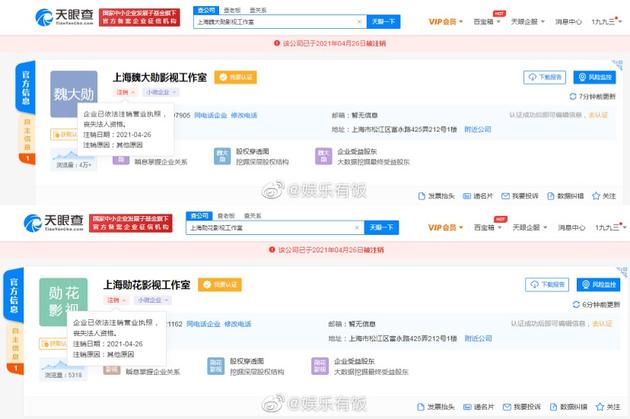Select 查关系 tab above 魏大勋 search
This screenshot has width=630, height=419.
[258, 10]
